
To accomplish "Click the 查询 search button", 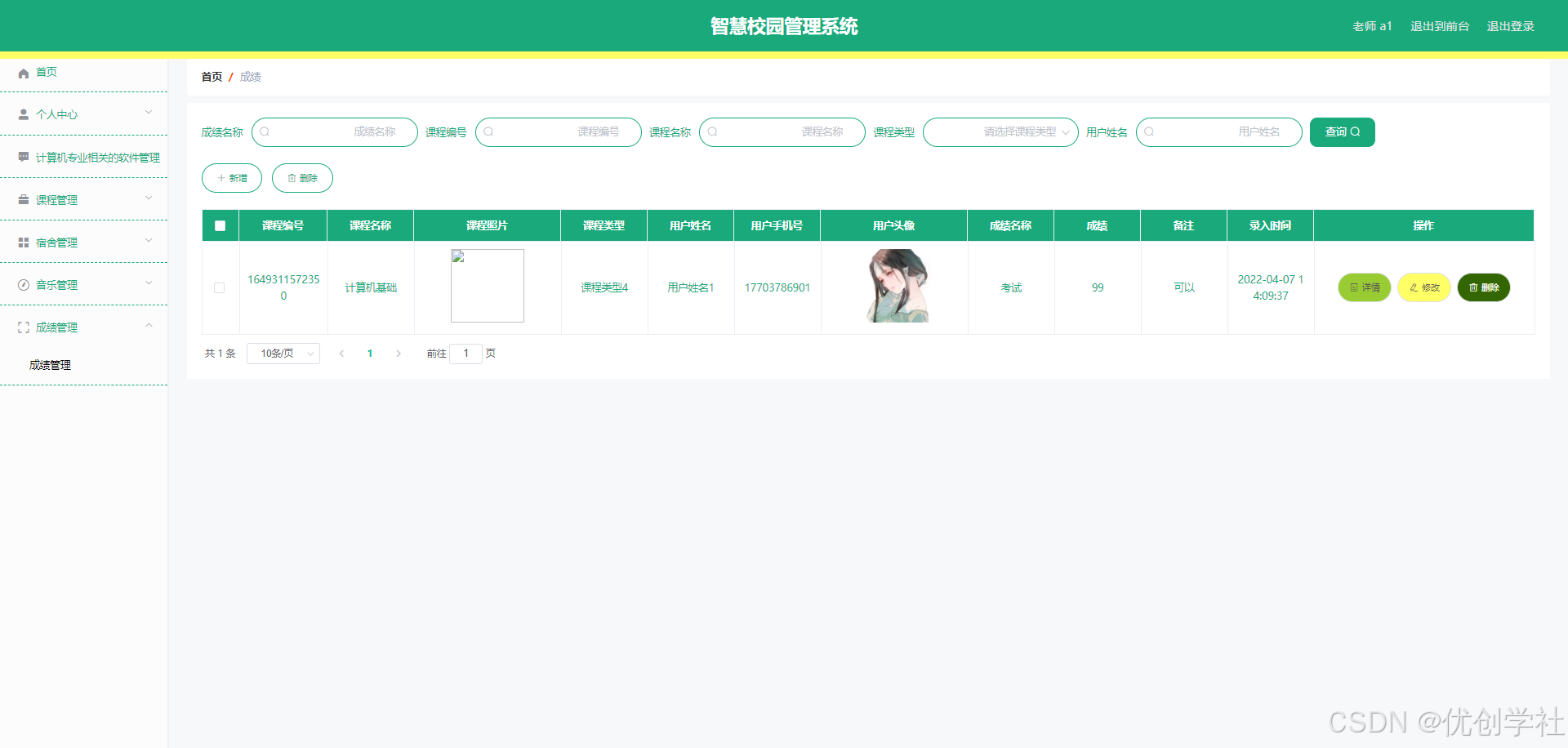I will pos(1342,132).
